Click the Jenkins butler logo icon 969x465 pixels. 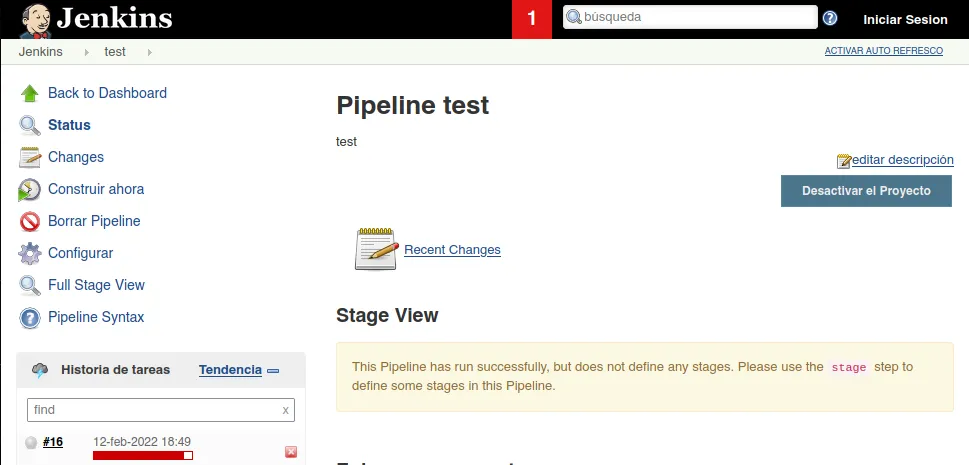point(35,20)
